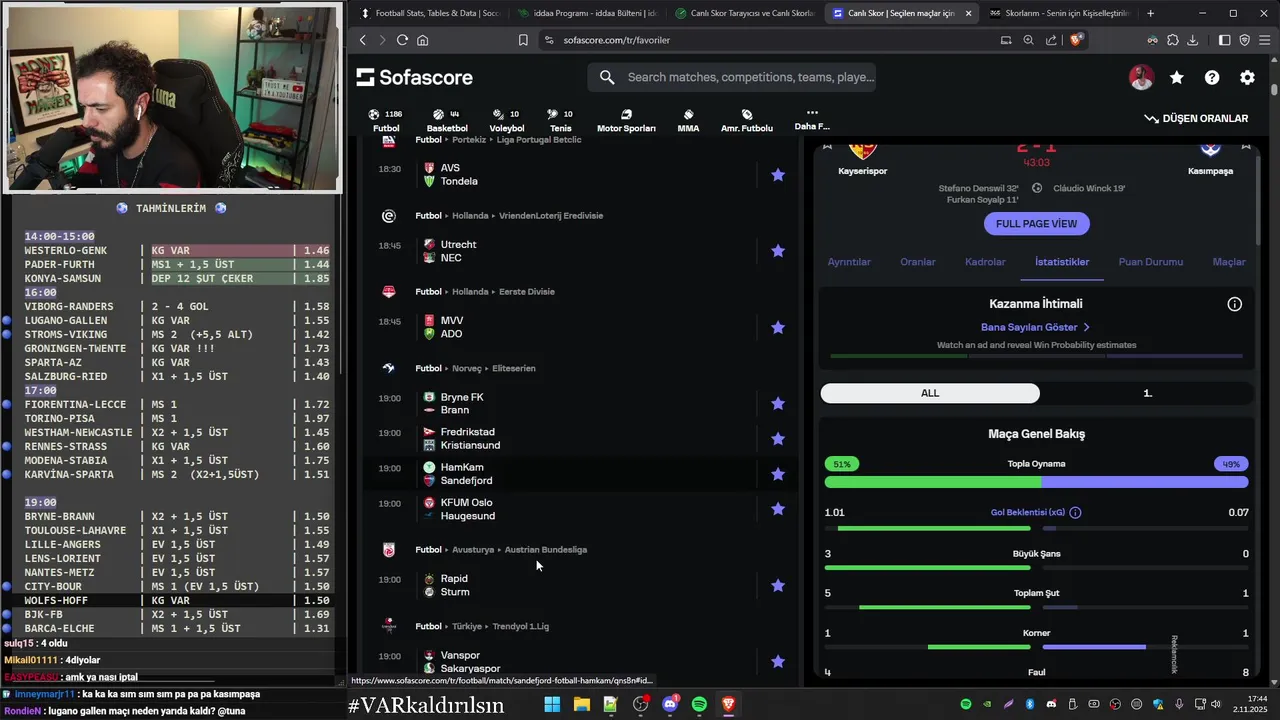Open the Düşen Oranlar link
Screen dimensions: 1280x720
click(x=1196, y=118)
